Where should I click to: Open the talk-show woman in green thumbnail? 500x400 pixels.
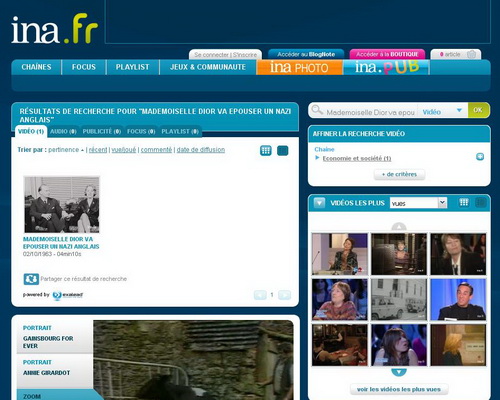coord(339,254)
